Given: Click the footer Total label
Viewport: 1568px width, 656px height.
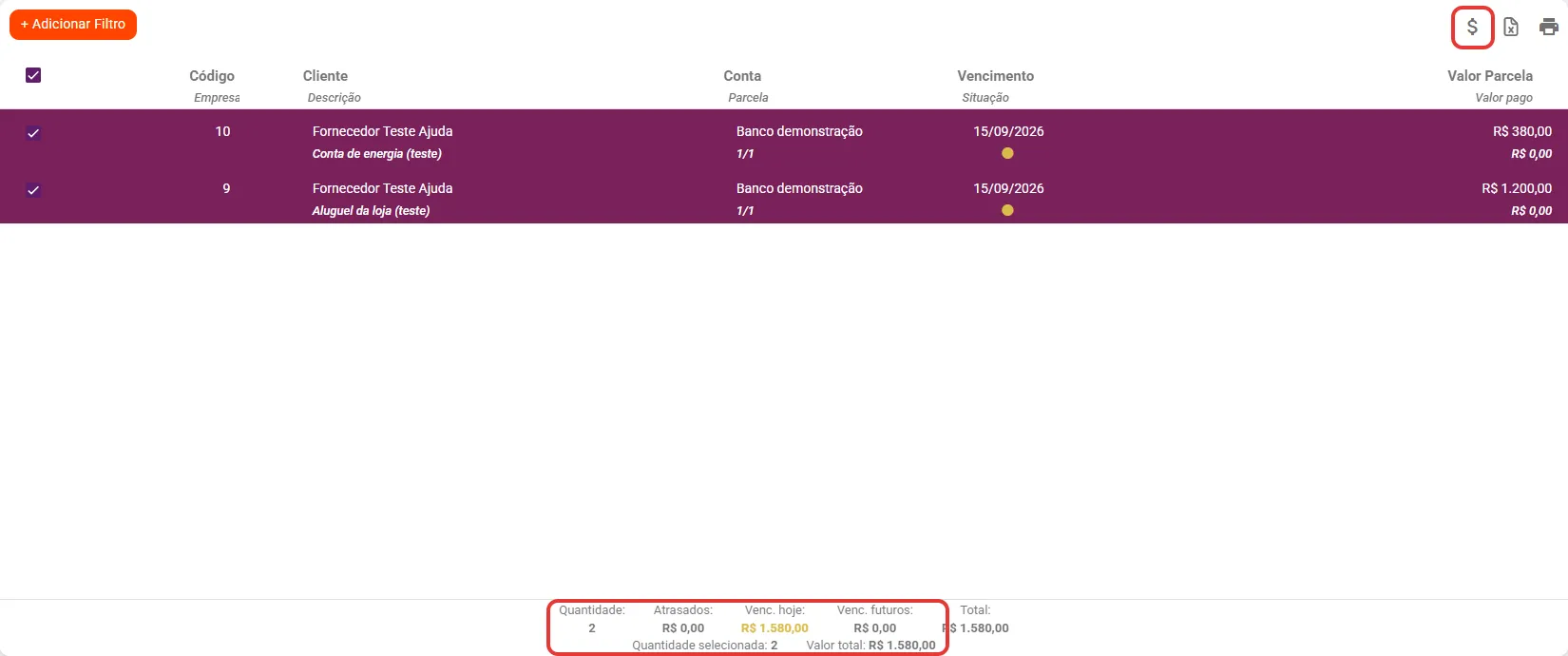Looking at the screenshot, I should coord(975,610).
